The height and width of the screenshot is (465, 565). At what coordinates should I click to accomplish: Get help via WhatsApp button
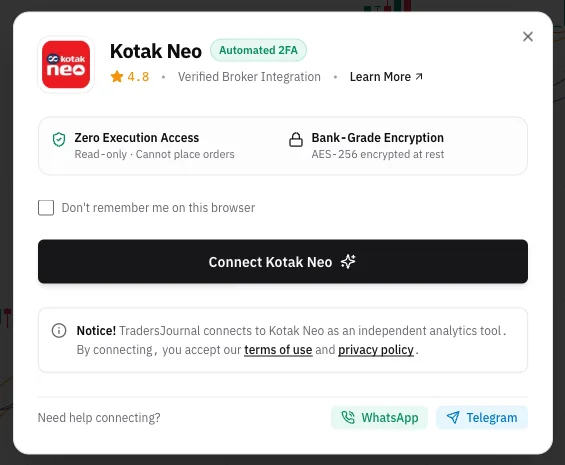[379, 417]
